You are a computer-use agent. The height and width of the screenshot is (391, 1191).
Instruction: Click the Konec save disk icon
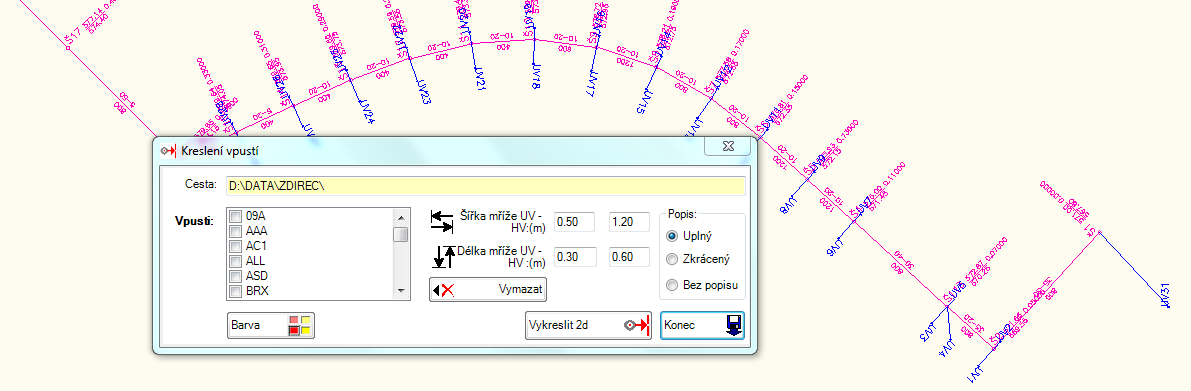pyautogui.click(x=734, y=325)
